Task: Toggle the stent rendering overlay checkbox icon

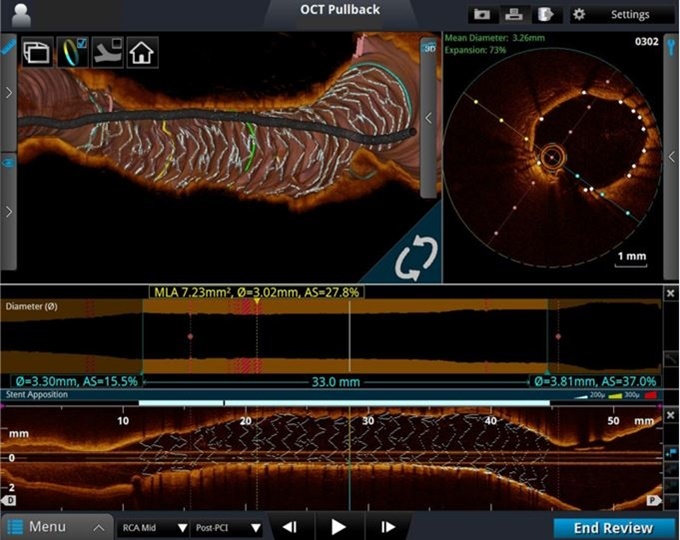Action: tap(73, 52)
